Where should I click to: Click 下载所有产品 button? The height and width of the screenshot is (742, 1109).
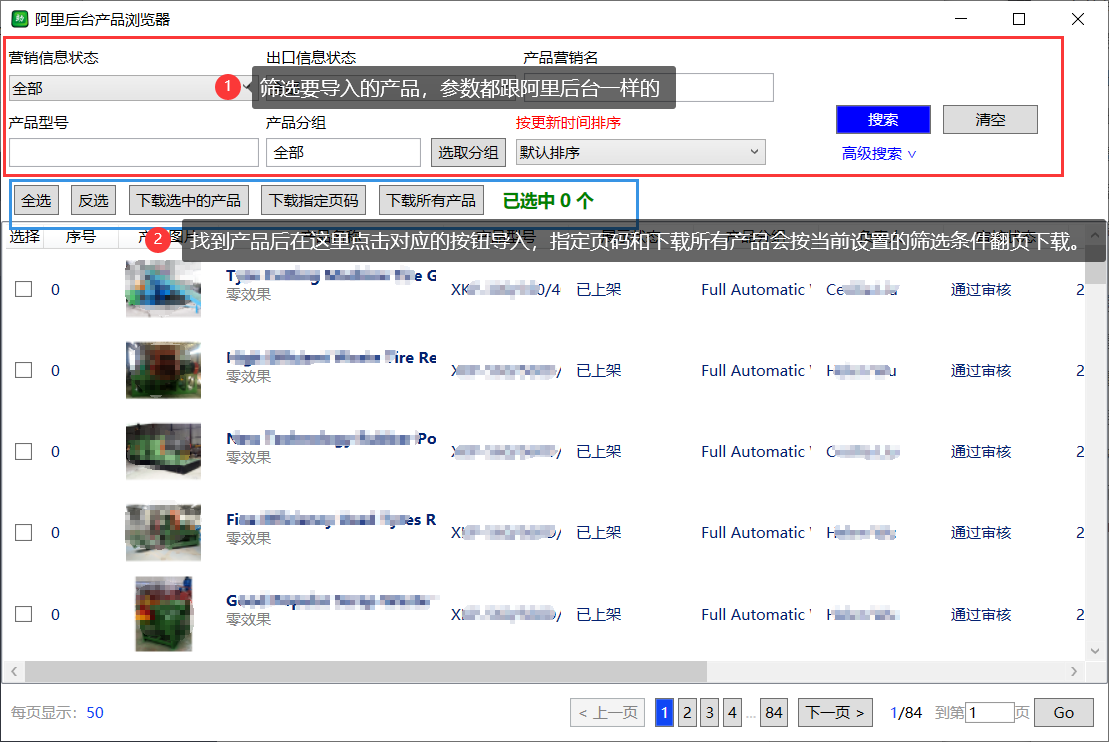[x=431, y=200]
